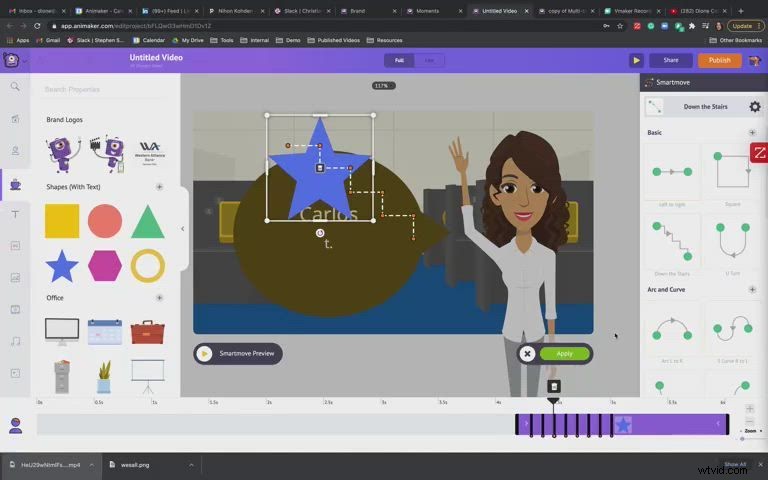
Task: Insert the green triangle shape
Action: 147,221
